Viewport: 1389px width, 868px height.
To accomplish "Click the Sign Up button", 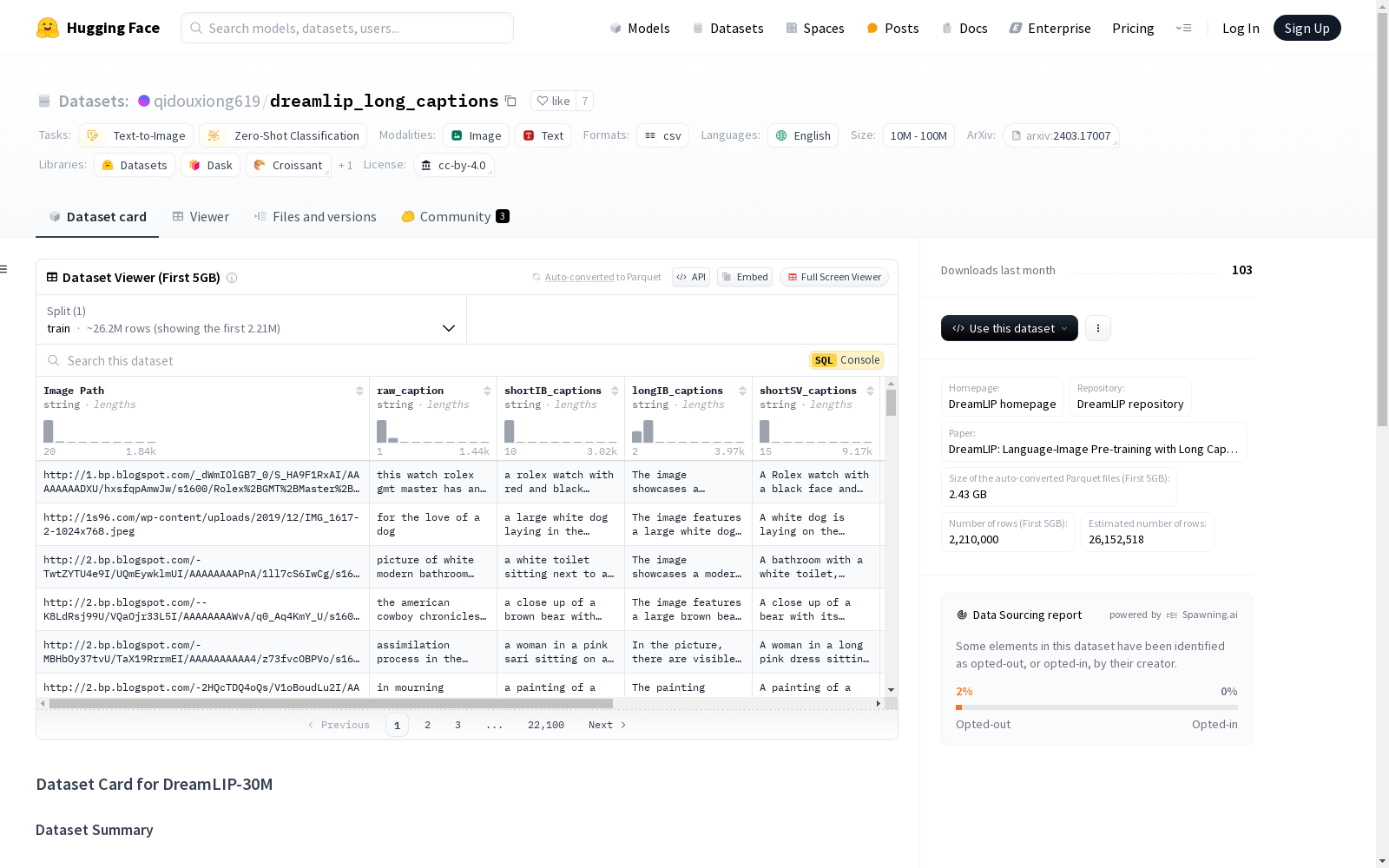I will click(1307, 28).
